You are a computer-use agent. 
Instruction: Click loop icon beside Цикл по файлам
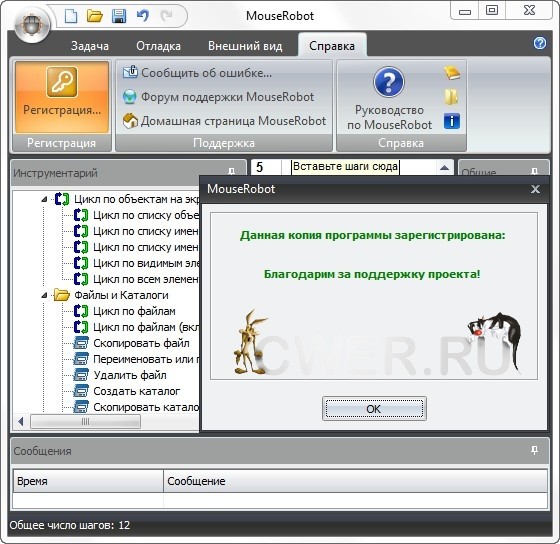click(81, 311)
